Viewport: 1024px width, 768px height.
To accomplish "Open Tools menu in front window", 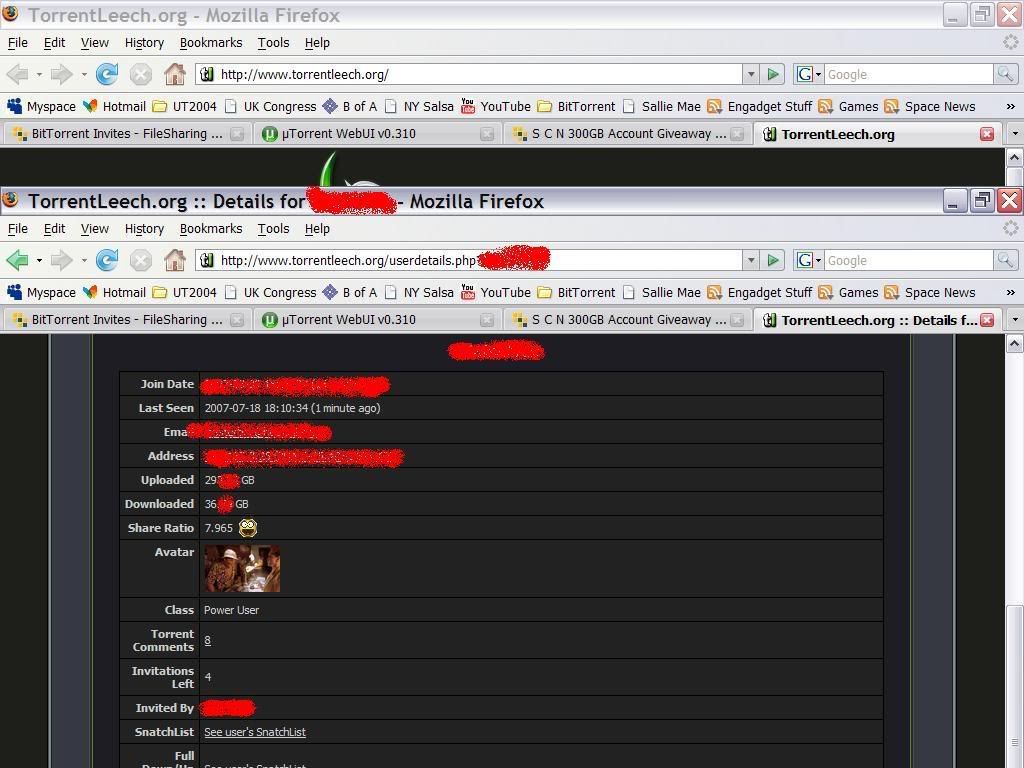I will pos(273,229).
